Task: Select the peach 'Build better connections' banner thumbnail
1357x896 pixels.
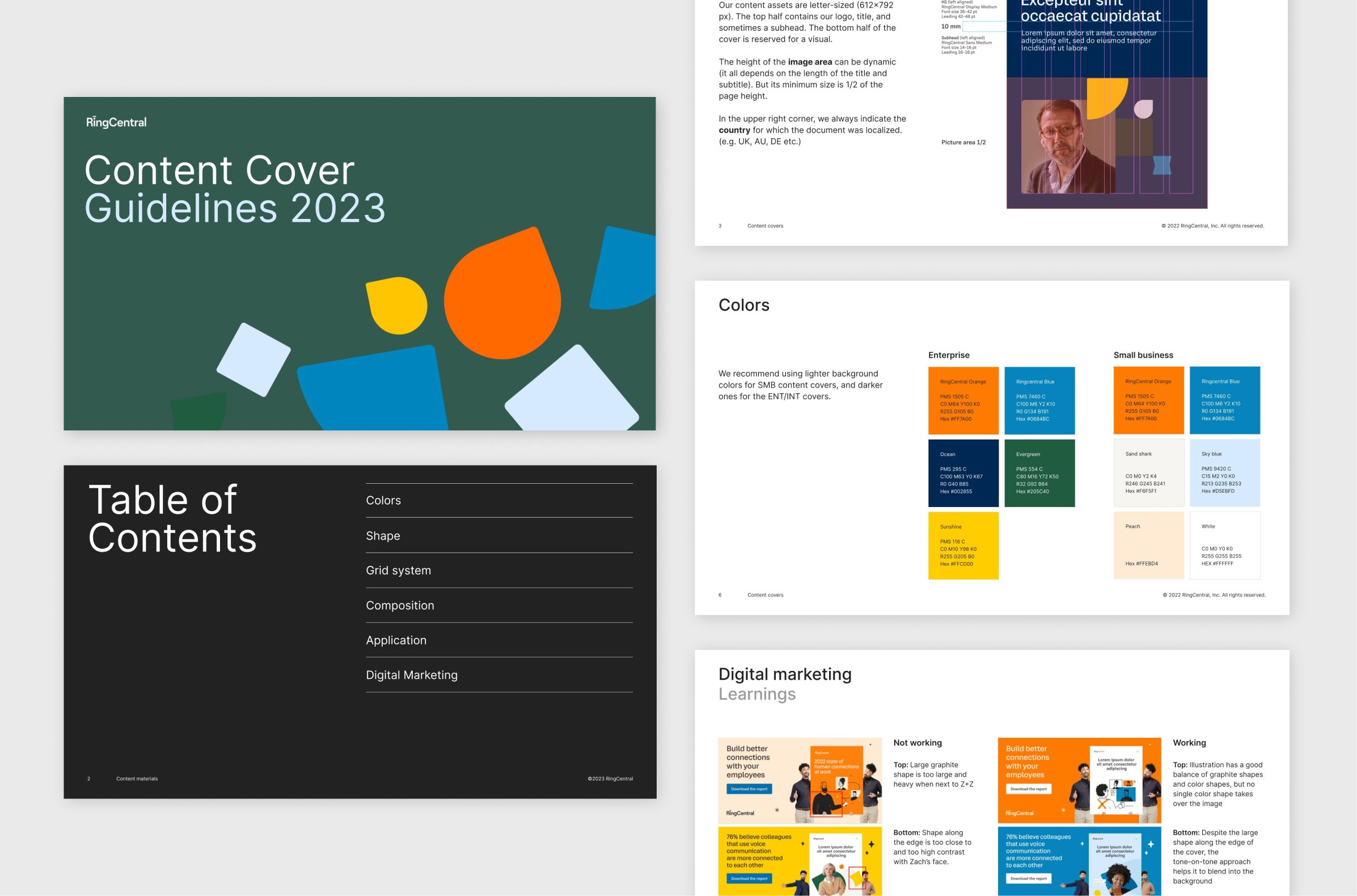Action: click(800, 780)
